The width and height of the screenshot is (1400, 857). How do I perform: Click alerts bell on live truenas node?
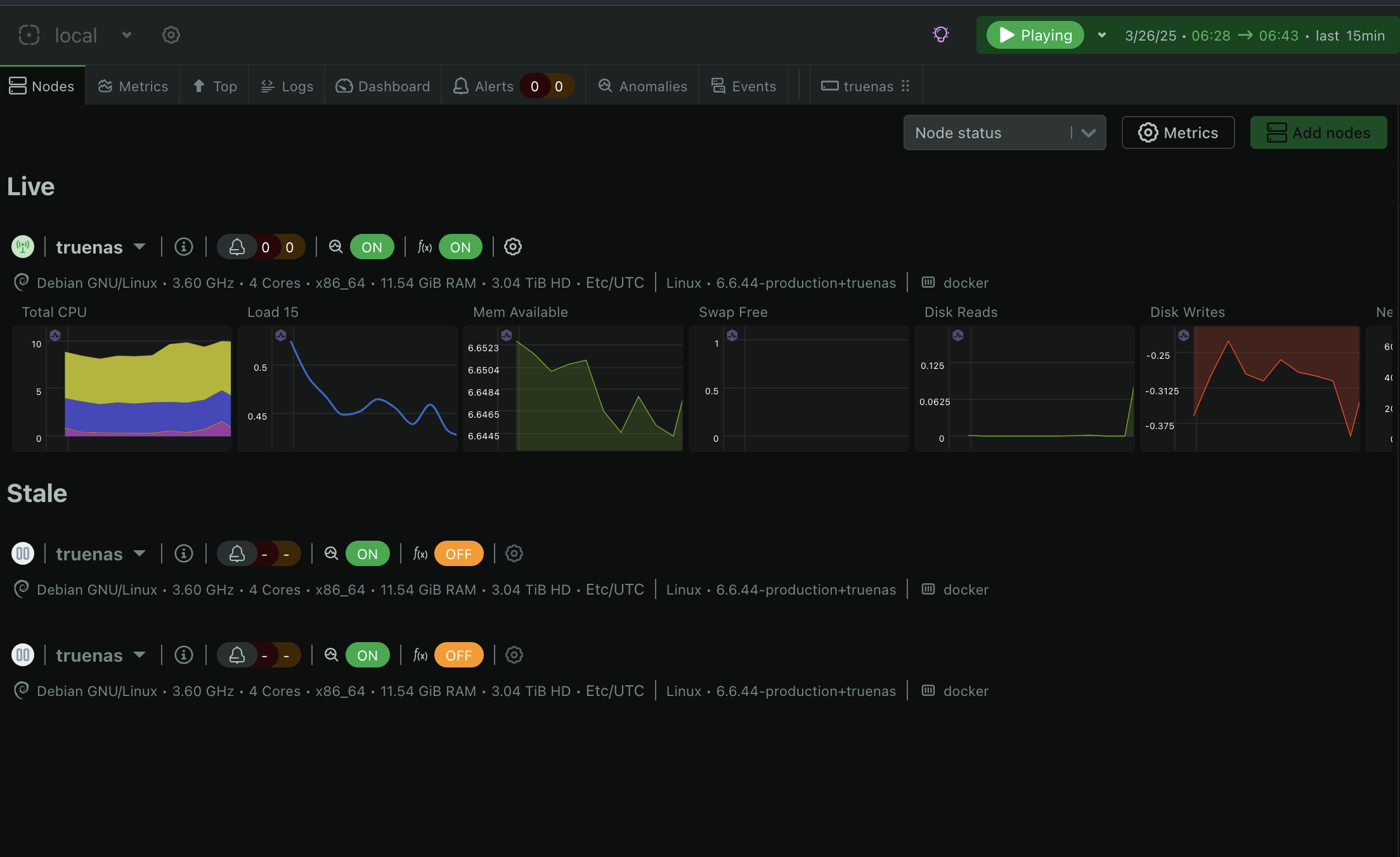click(237, 247)
